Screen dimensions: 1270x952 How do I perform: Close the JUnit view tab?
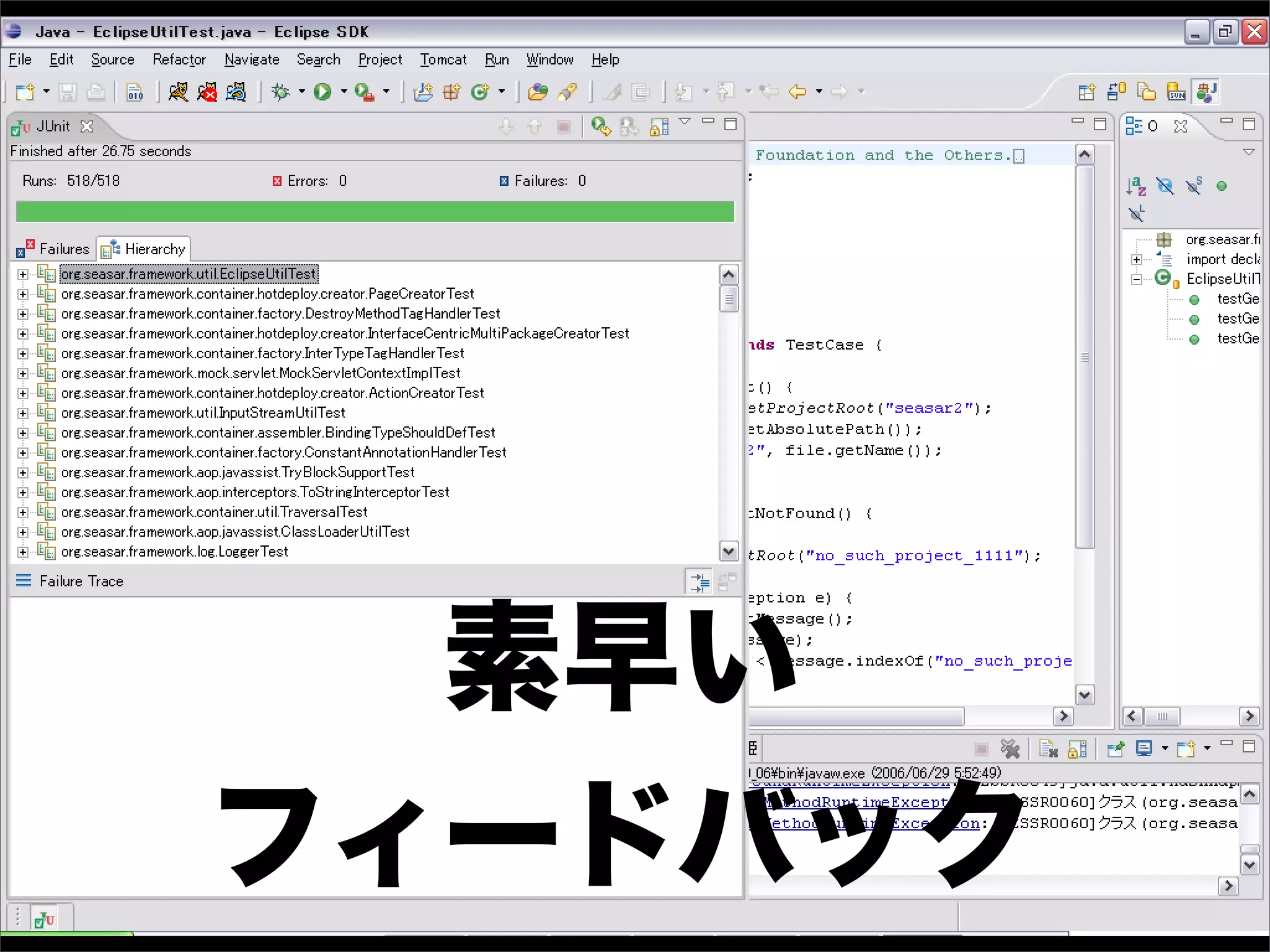click(x=87, y=126)
